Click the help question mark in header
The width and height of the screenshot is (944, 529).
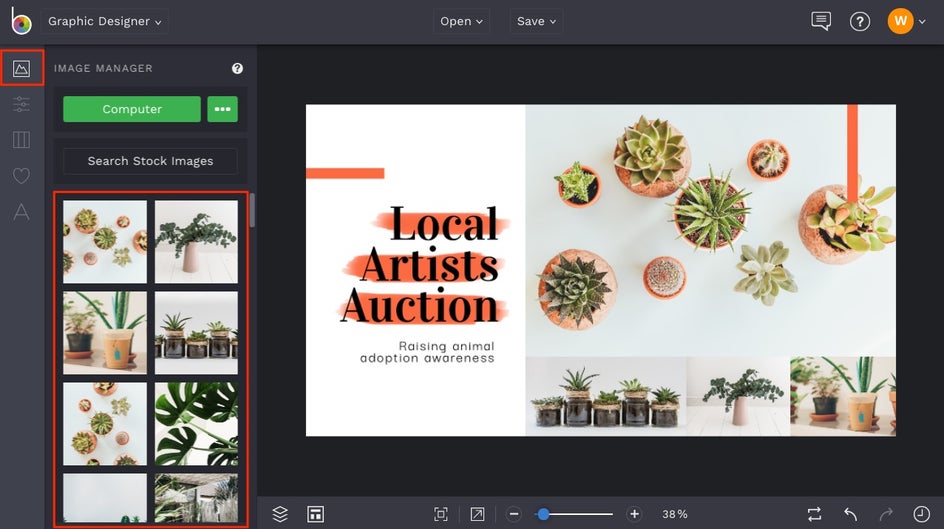[859, 21]
